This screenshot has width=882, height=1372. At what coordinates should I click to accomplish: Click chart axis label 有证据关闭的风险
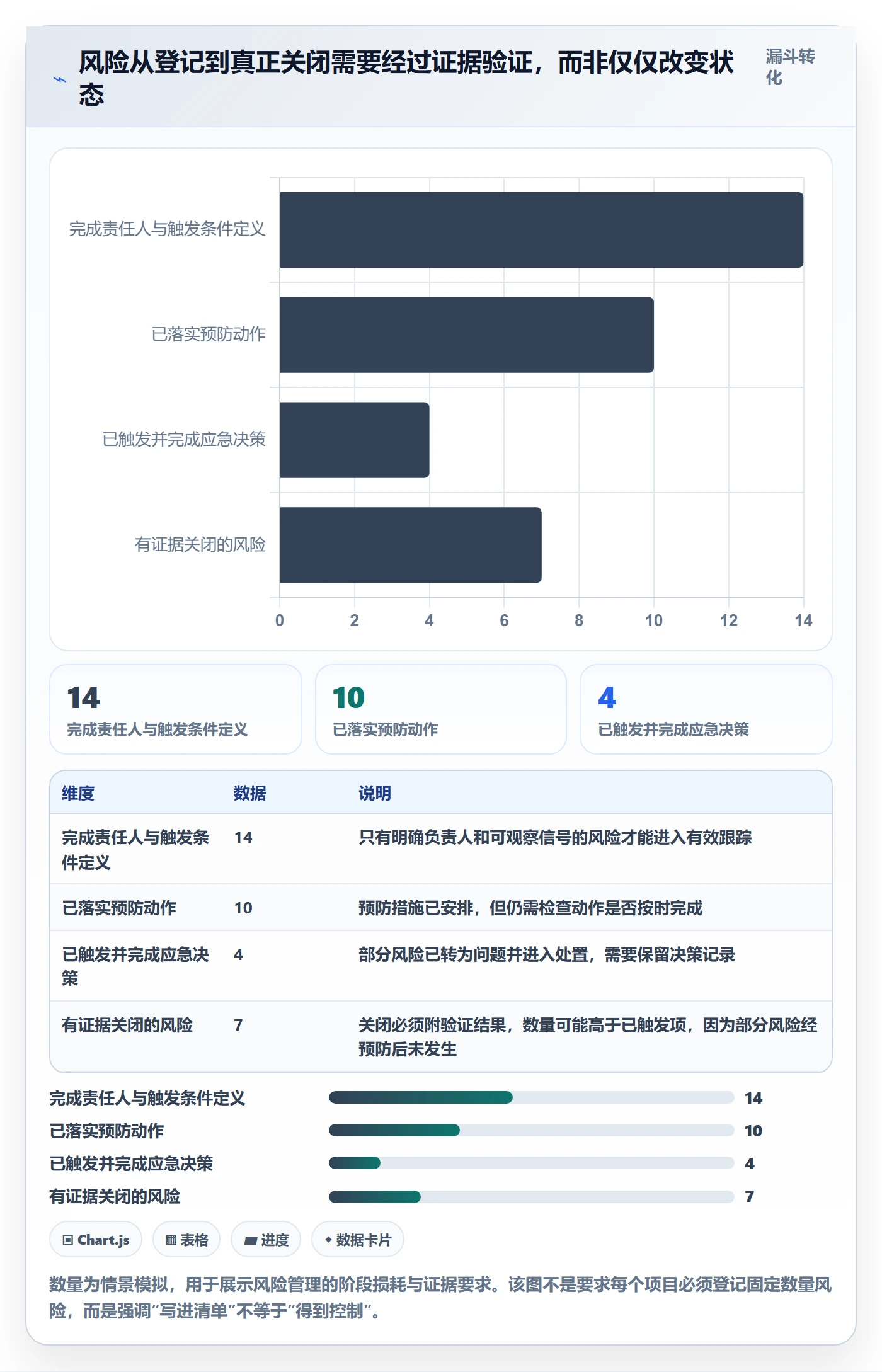200,544
